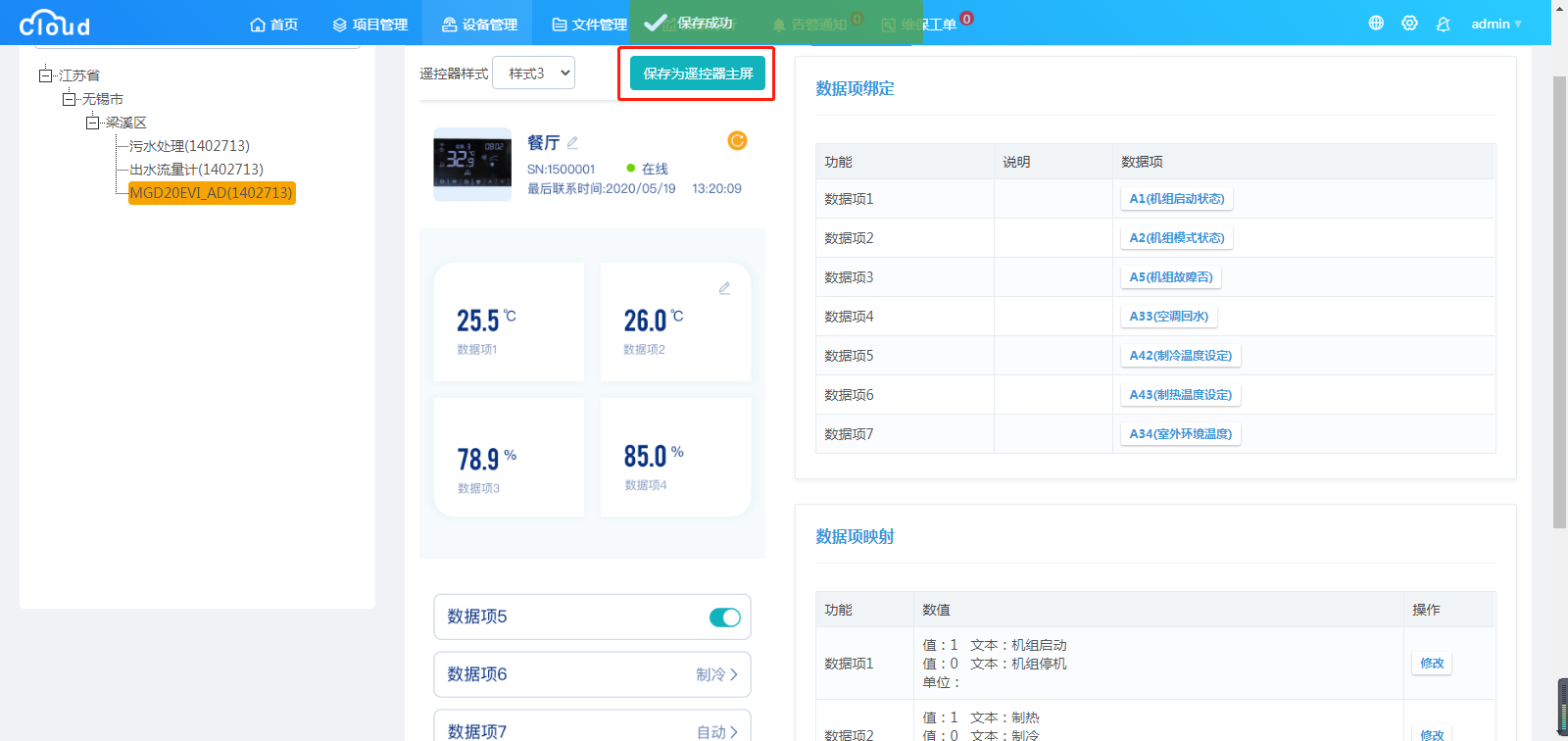Click the 数据项映射 section heading
1568x741 pixels.
pos(855,536)
